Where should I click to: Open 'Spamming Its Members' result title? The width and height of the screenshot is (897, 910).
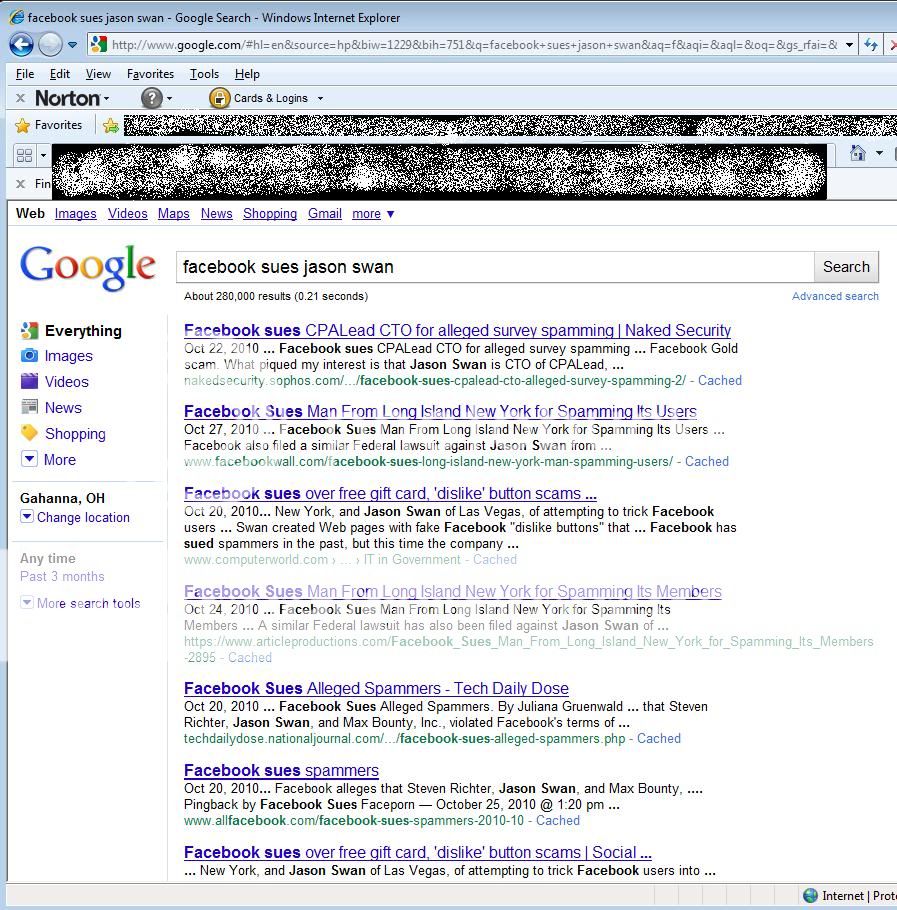click(x=453, y=591)
